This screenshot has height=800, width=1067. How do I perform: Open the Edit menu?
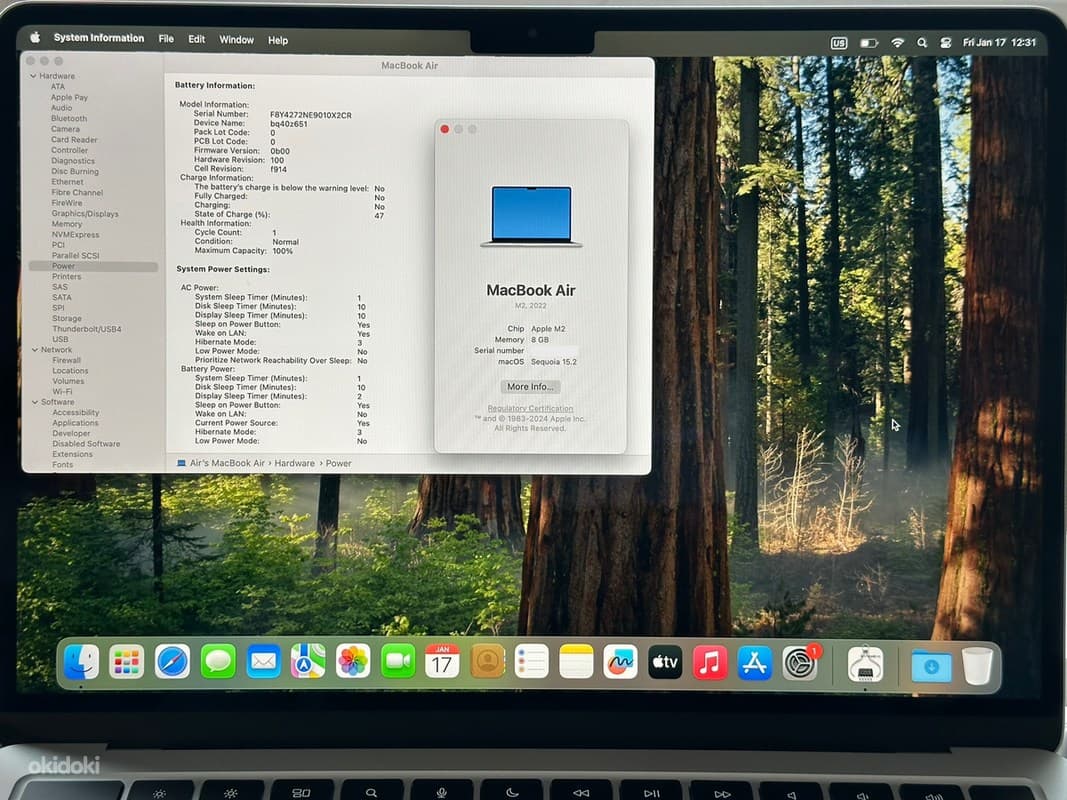click(197, 39)
